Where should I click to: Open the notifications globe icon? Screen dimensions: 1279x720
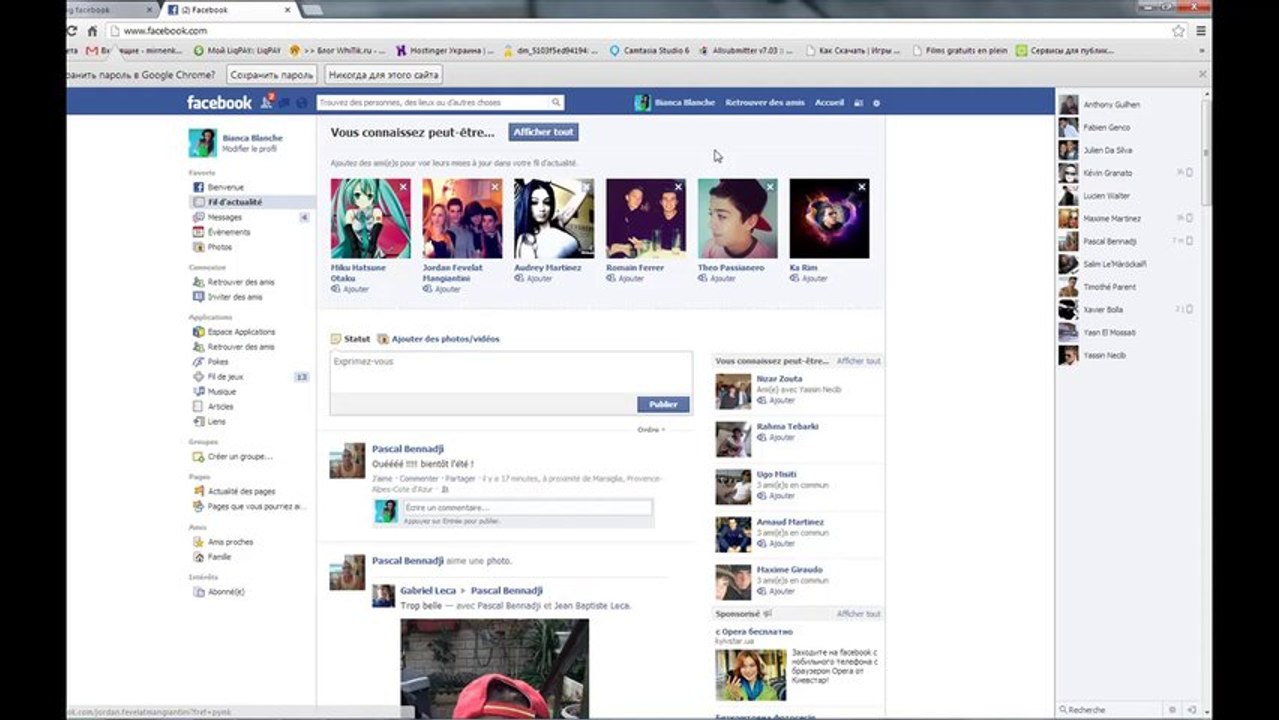(x=301, y=102)
